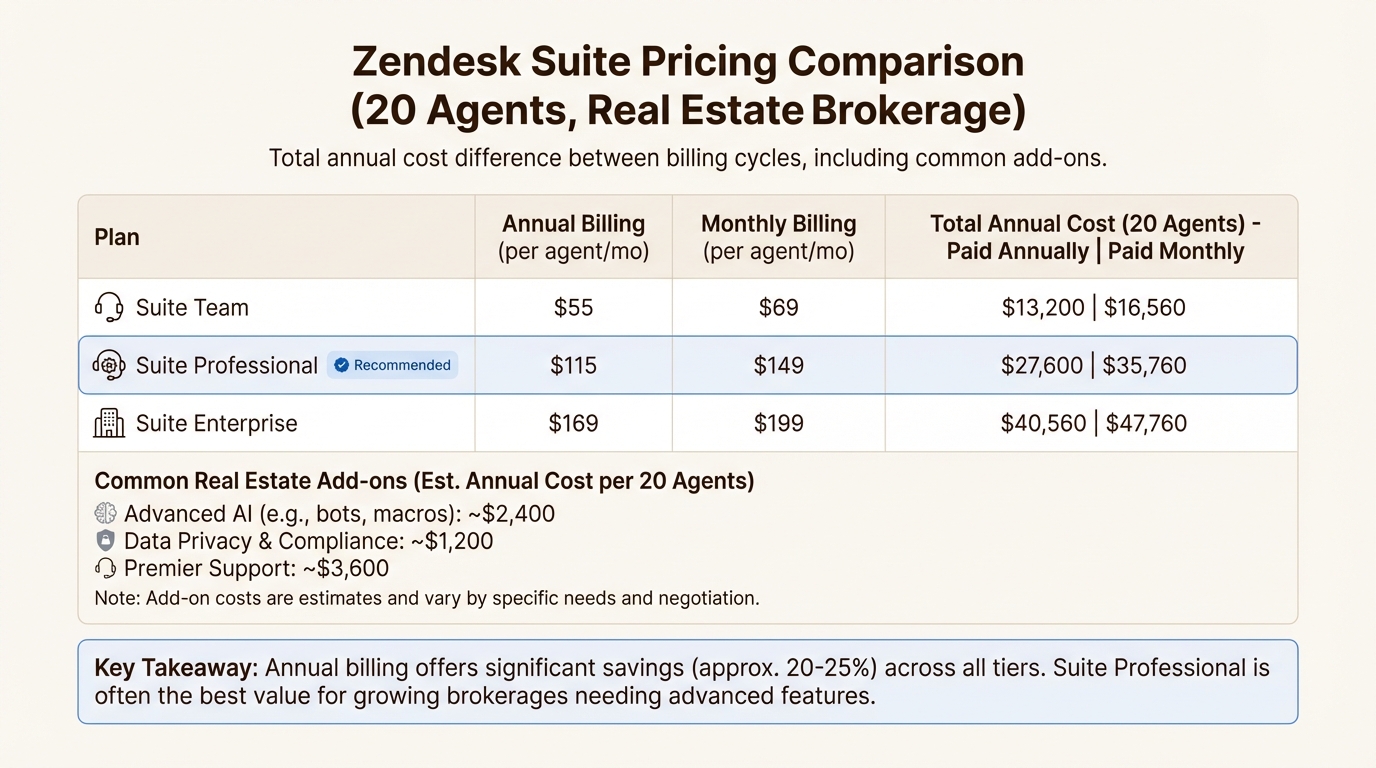Click the Suite Professional gear headset icon
The width and height of the screenshot is (1376, 768).
coord(109,365)
